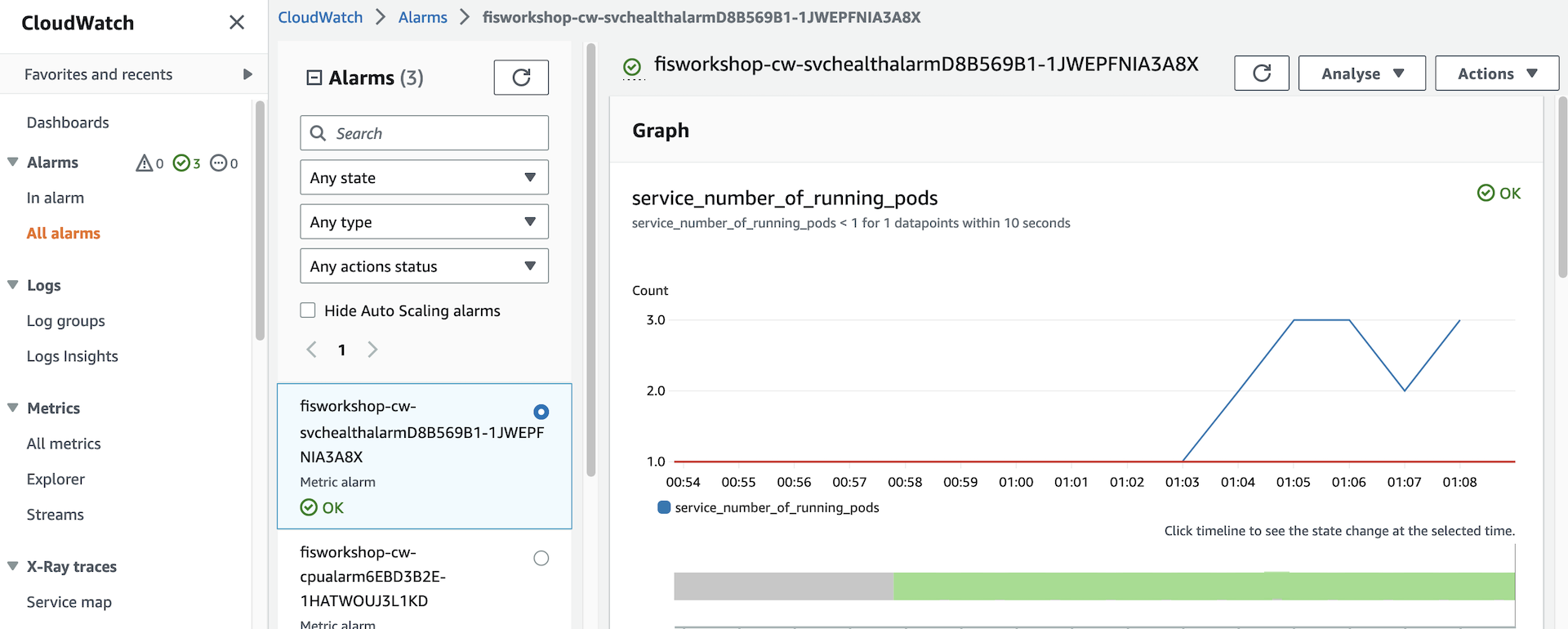Viewport: 1568px width, 629px height.
Task: Select page 1 of alarms list
Action: pyautogui.click(x=342, y=350)
